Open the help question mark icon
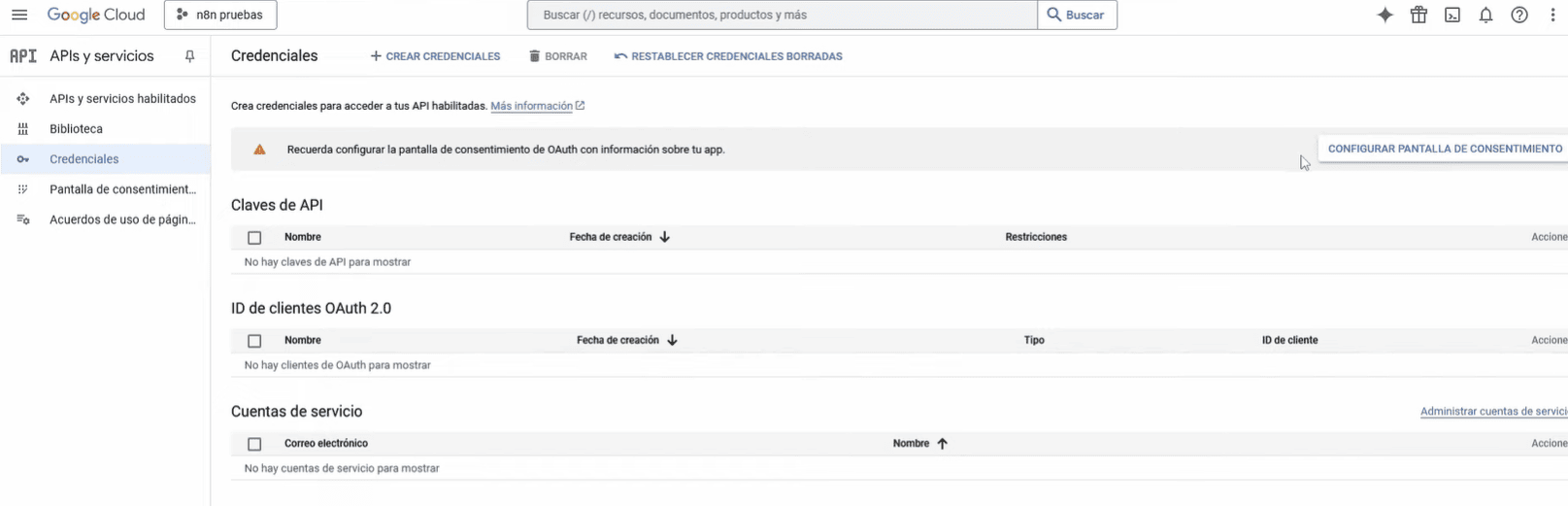The image size is (1568, 506). pyautogui.click(x=1519, y=16)
